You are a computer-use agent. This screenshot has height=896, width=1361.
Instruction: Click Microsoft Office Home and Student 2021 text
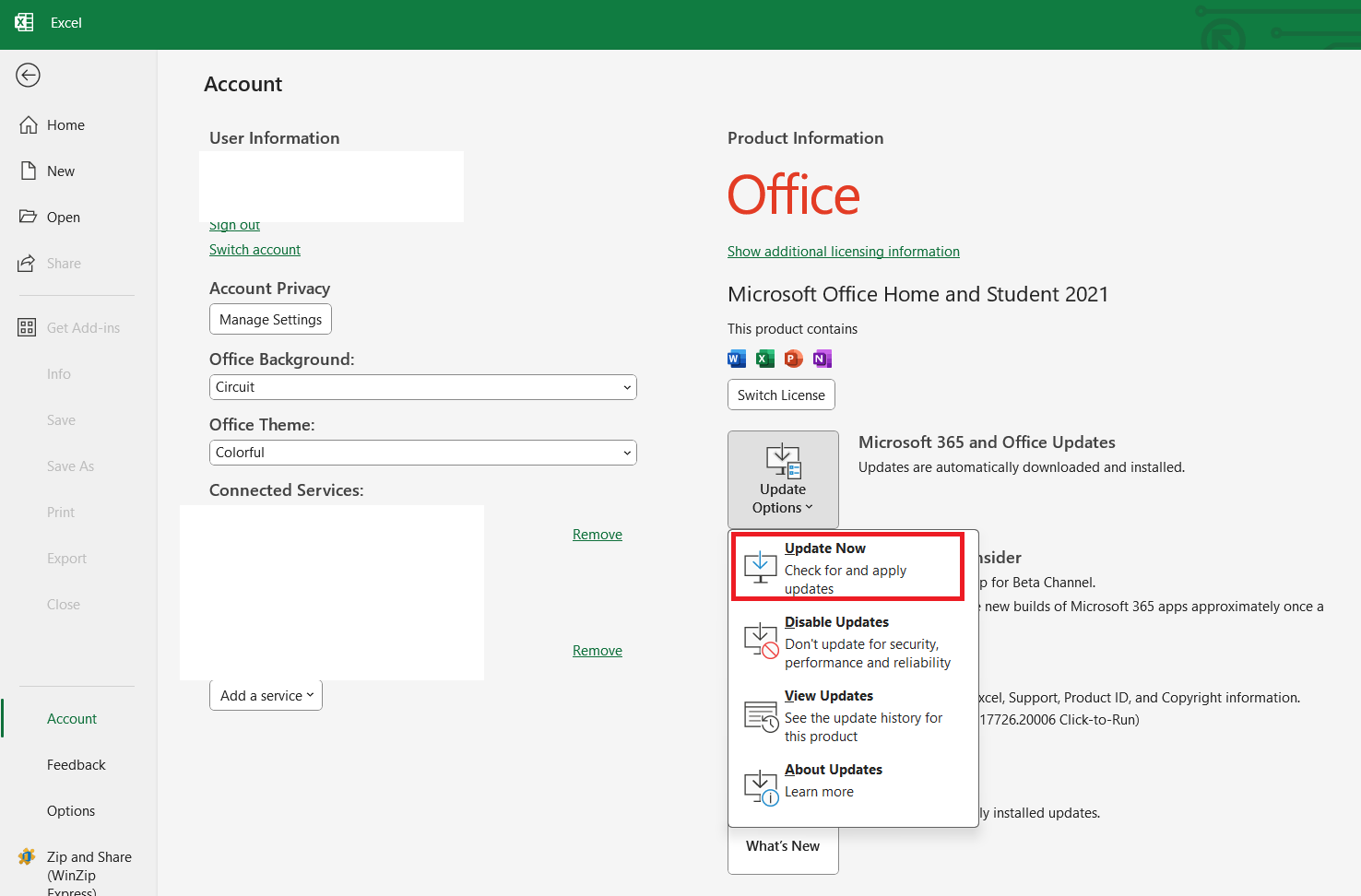click(x=917, y=294)
